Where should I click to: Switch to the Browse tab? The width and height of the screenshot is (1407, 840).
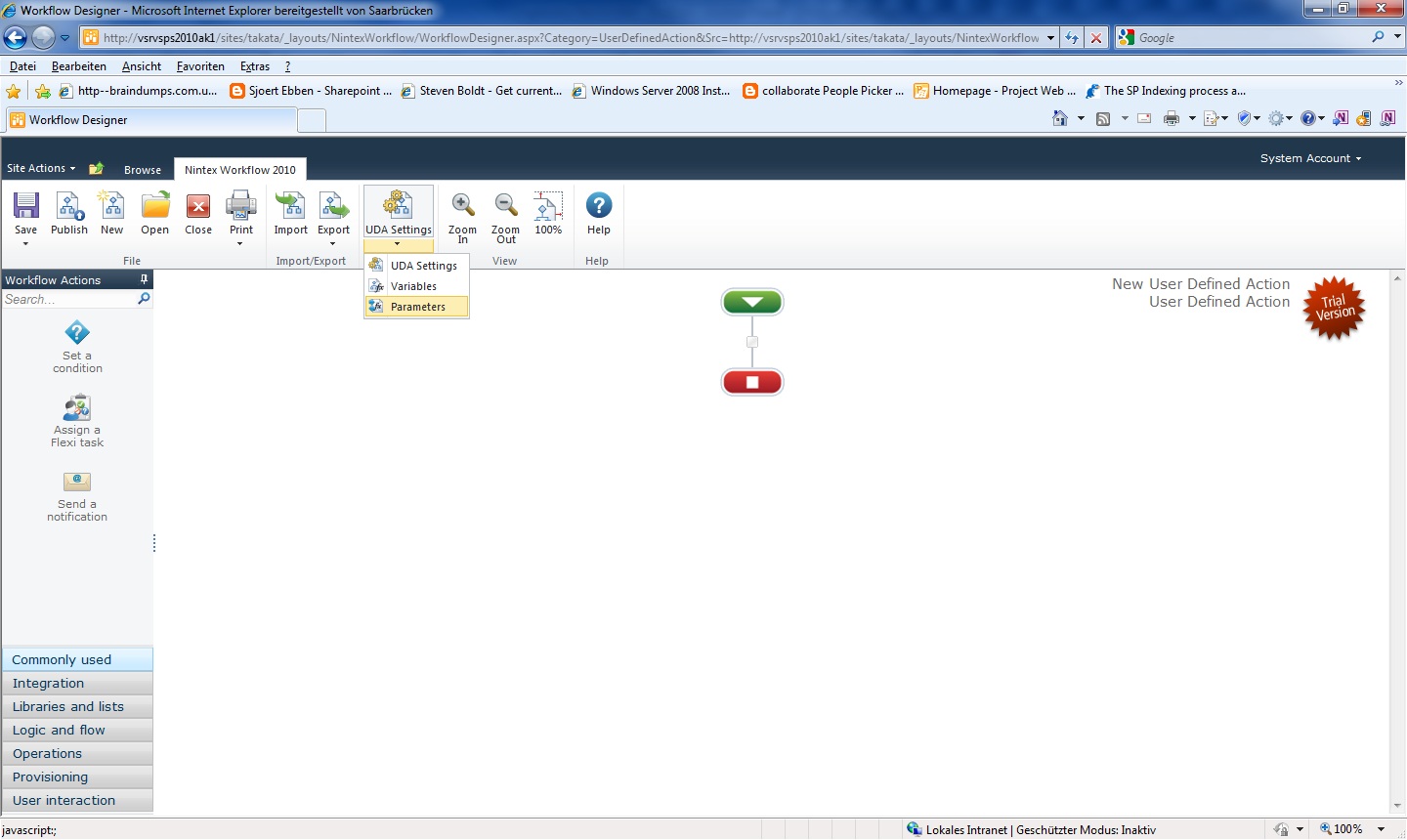click(143, 169)
